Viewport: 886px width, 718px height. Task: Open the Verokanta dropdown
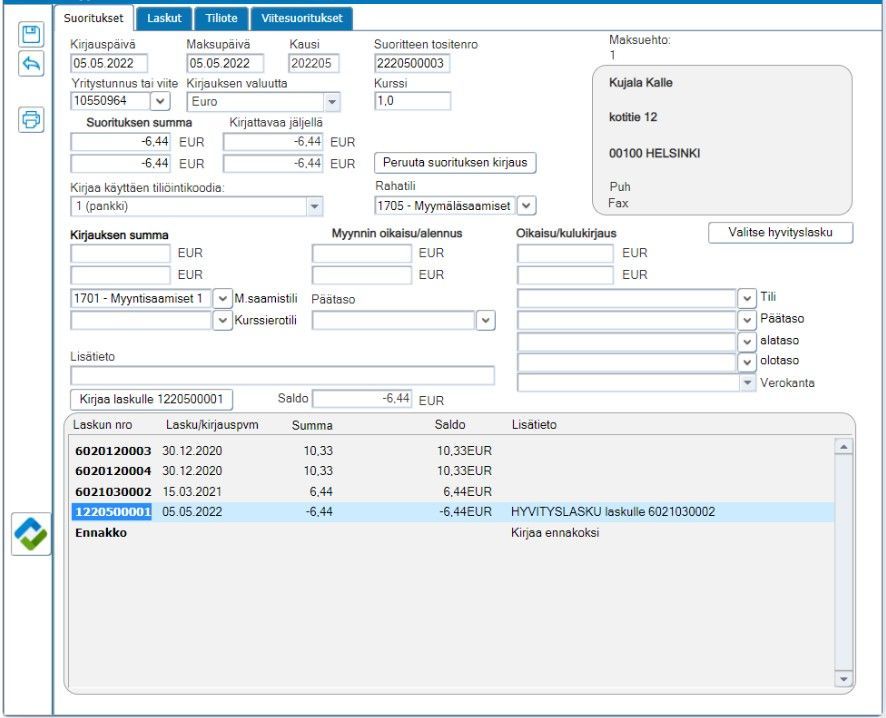tap(747, 383)
